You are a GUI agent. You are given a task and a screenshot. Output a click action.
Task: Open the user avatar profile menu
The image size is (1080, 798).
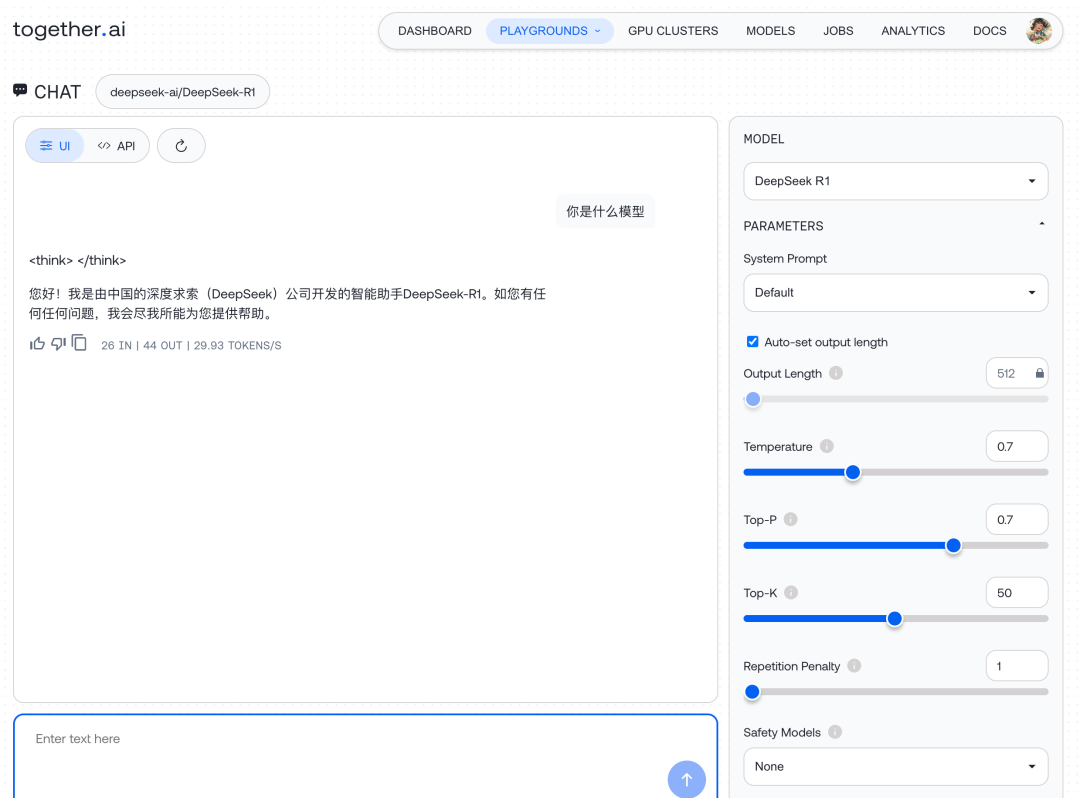pos(1039,31)
